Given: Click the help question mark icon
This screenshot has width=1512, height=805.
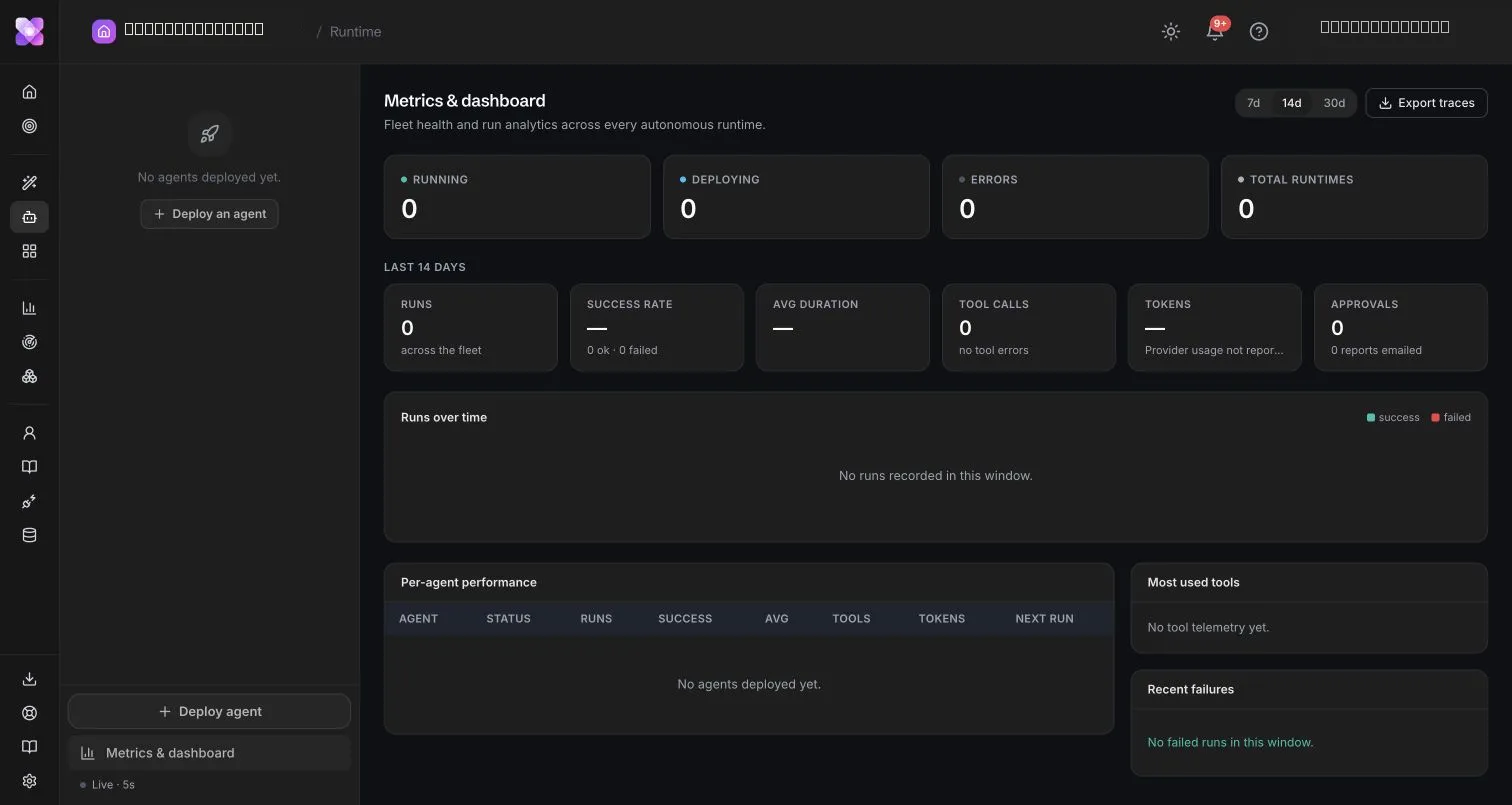Looking at the screenshot, I should coord(1259,31).
